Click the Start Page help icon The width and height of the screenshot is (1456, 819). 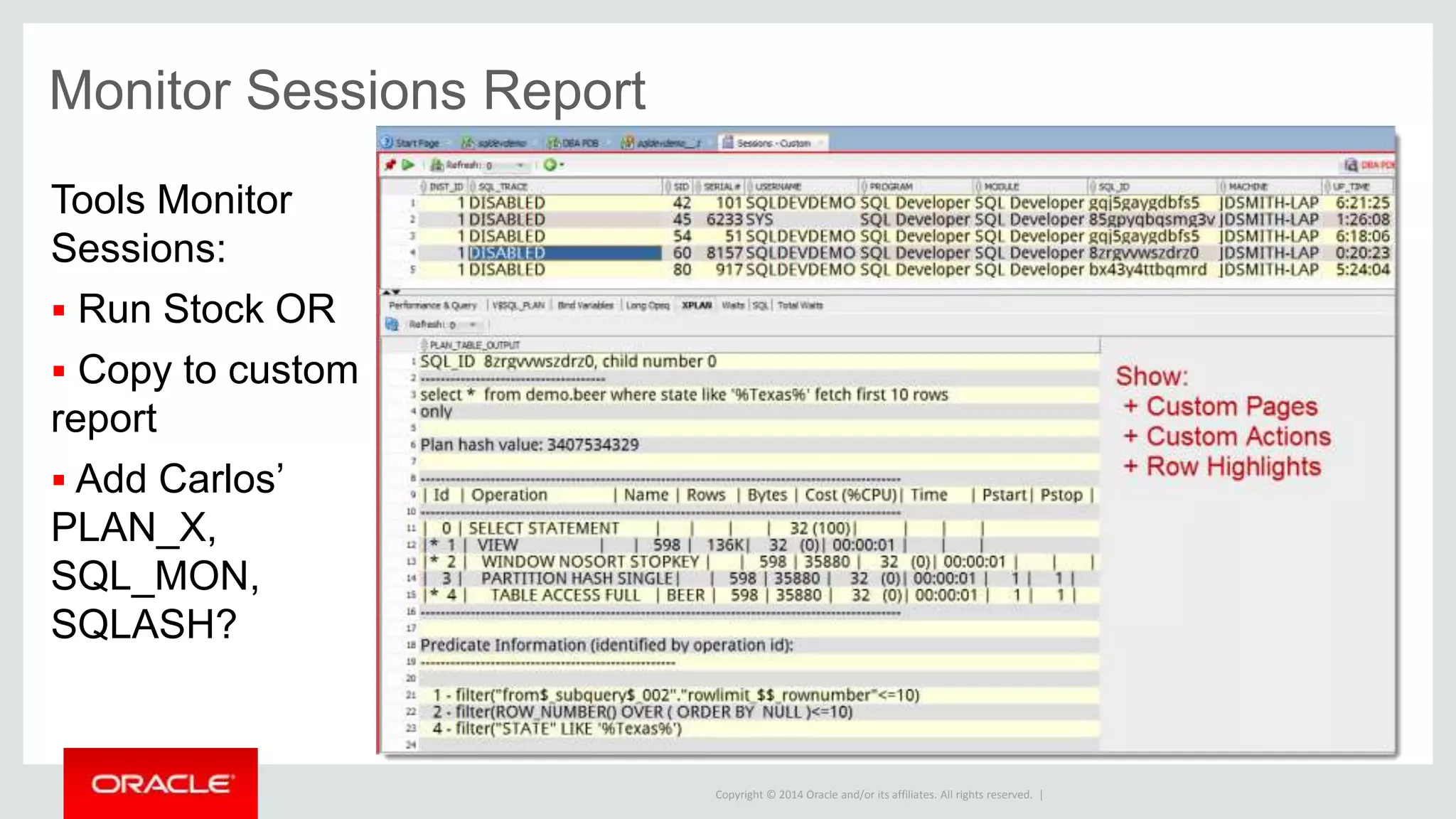click(x=387, y=142)
